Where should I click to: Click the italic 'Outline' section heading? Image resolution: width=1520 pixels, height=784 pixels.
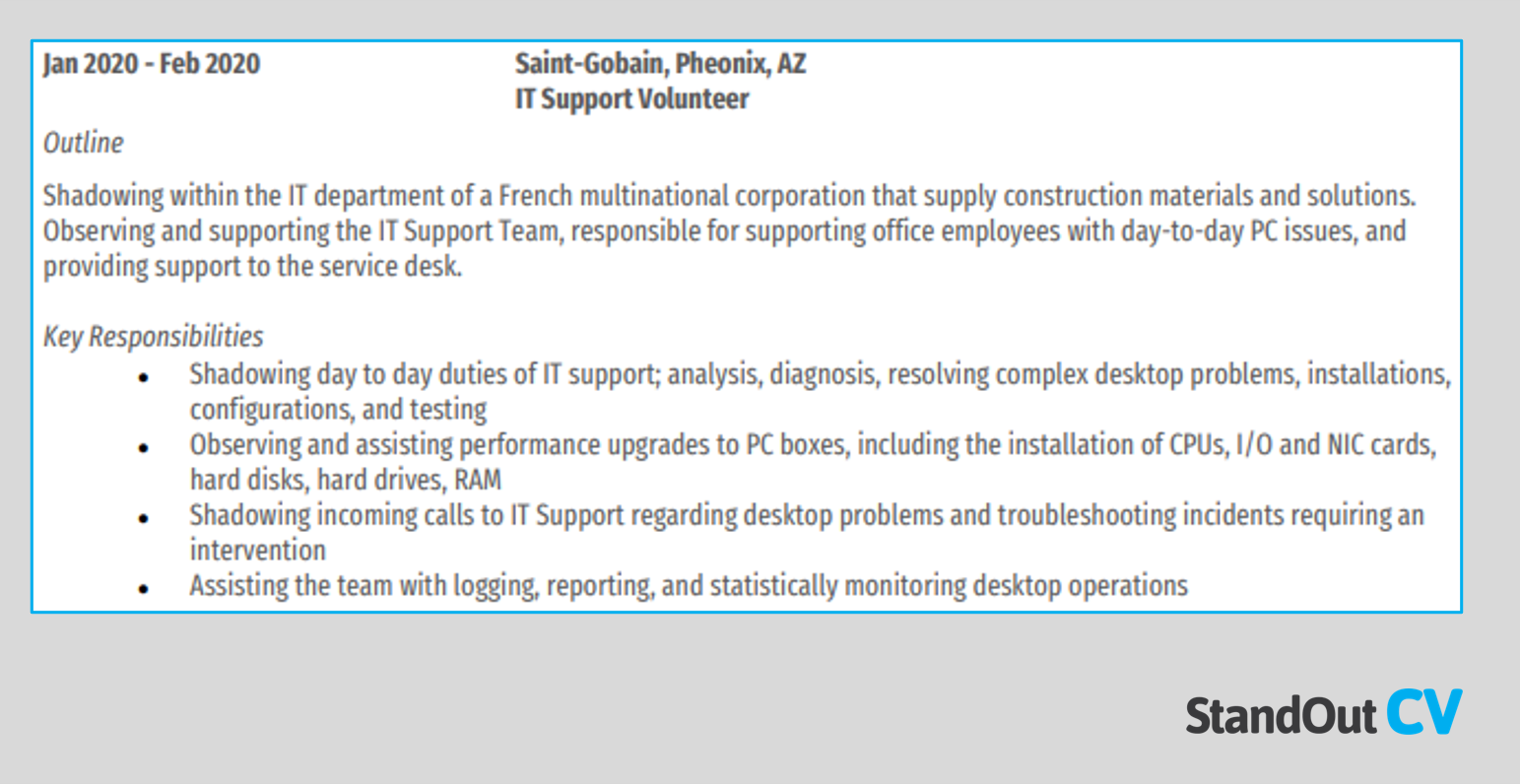(x=84, y=143)
